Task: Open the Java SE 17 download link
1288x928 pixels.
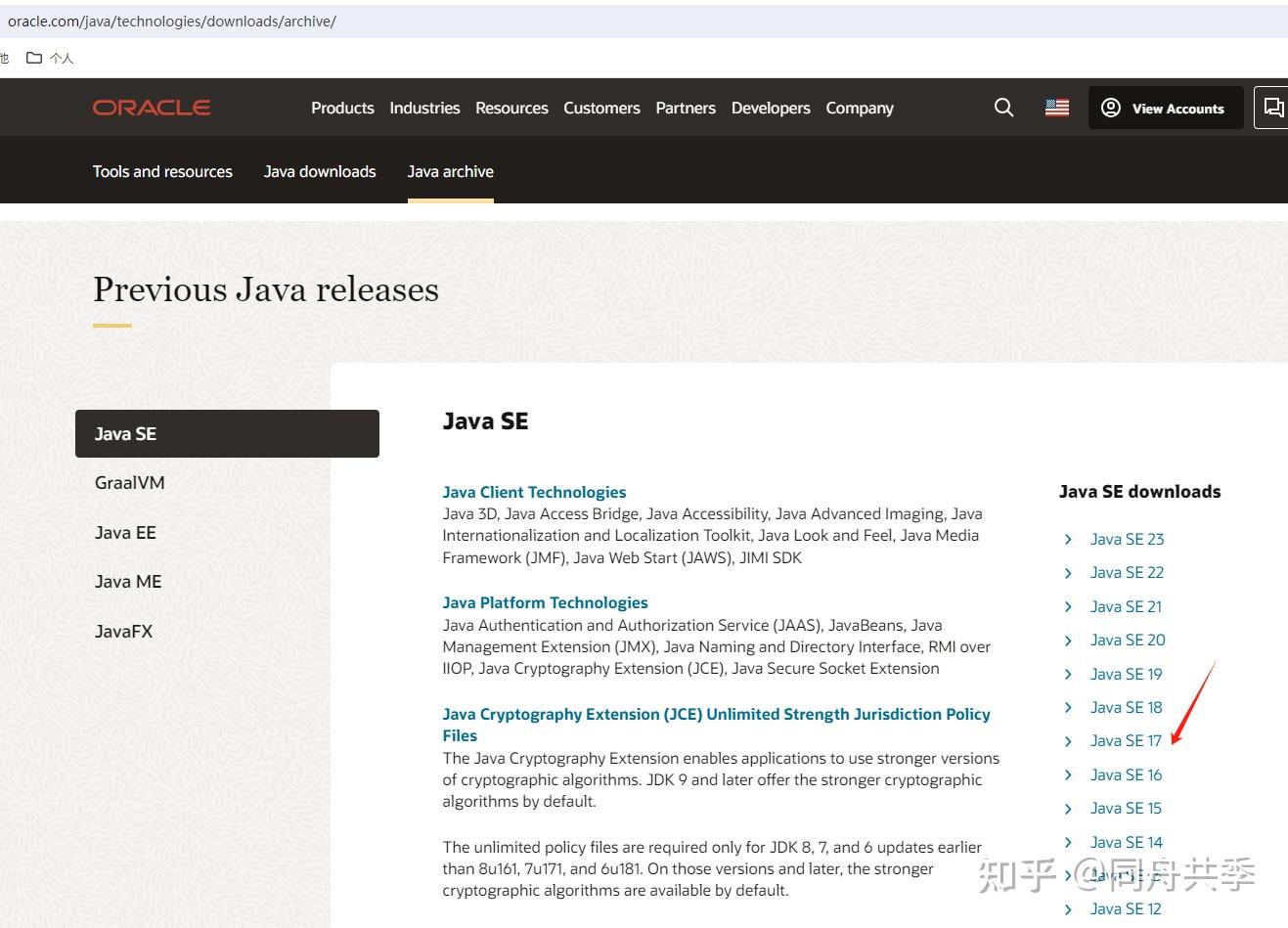Action: coord(1126,741)
